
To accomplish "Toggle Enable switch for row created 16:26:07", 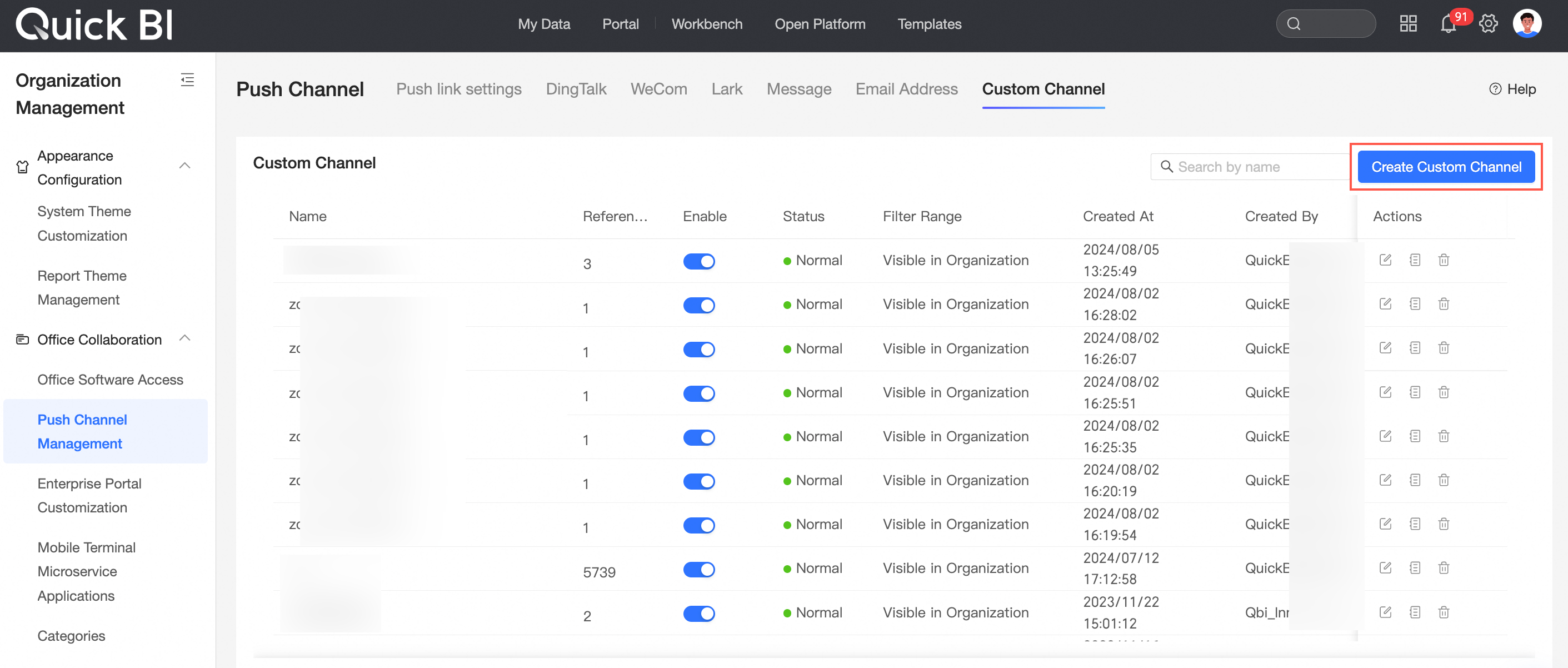I will 699,350.
